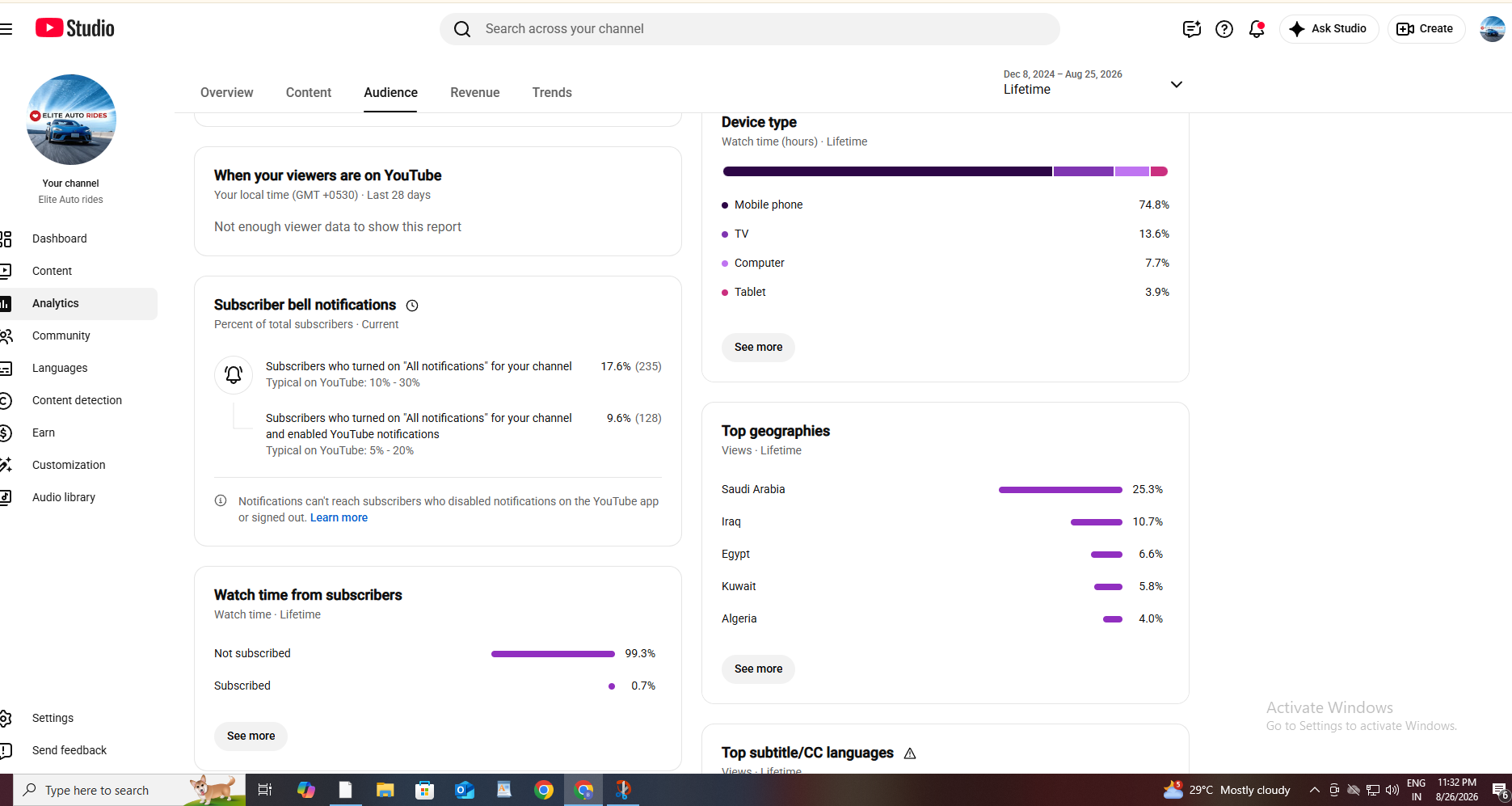Open Content detection via its sidebar icon
This screenshot has height=806, width=1512.
(6, 401)
